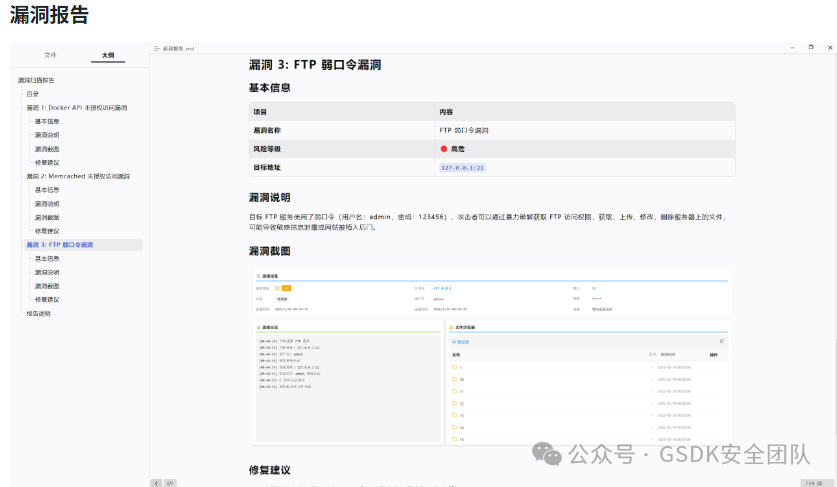
Task: Select 修复建议 under 漏洞 3 in outline
Action: (x=47, y=300)
